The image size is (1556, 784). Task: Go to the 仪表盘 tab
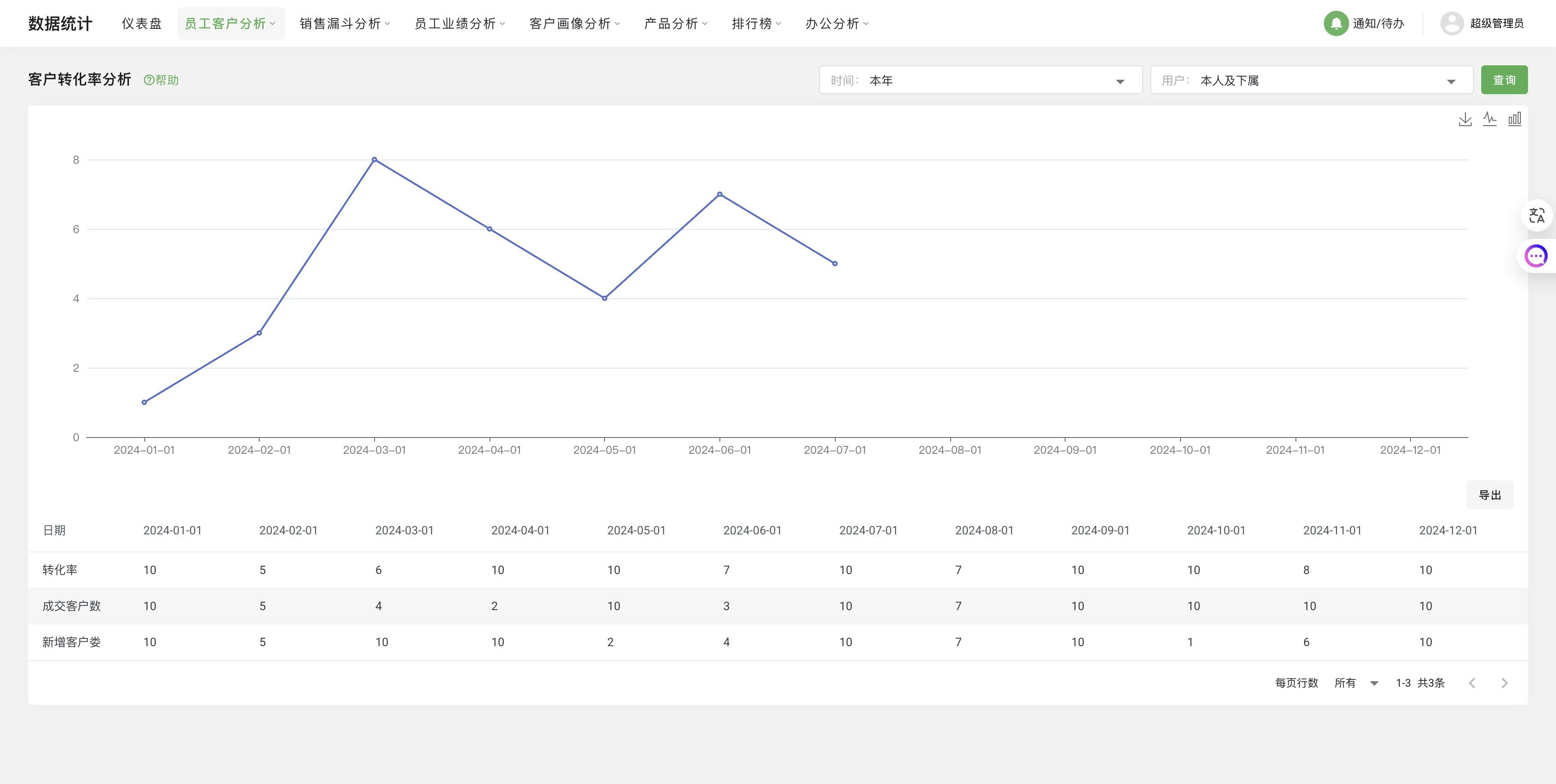click(x=142, y=23)
